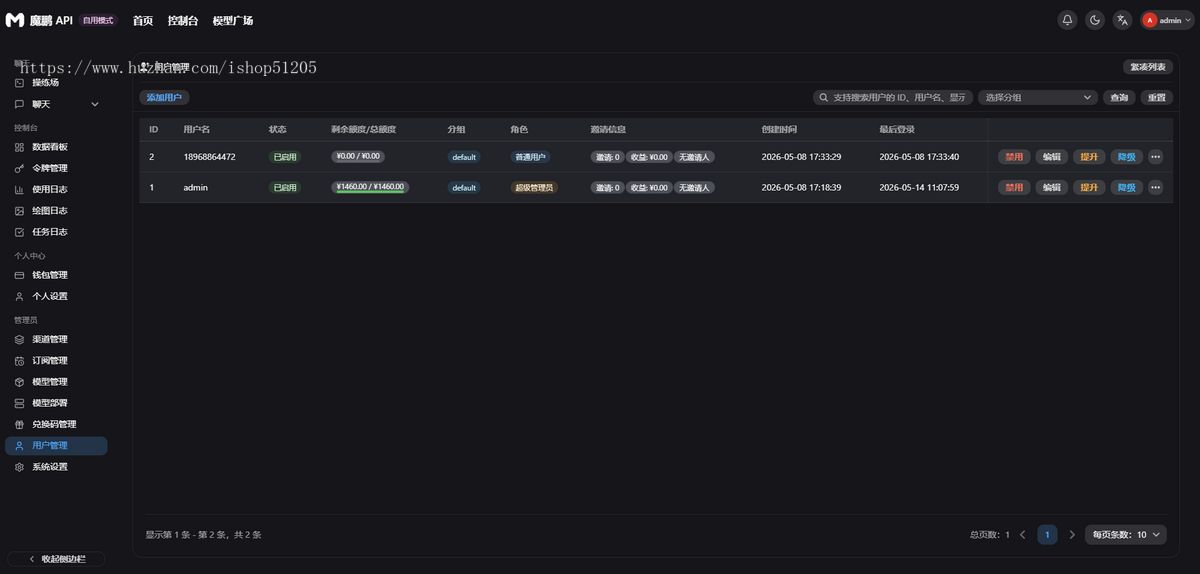Expand the 聊天 chat submenu chevron
1200x574 pixels.
[95, 104]
